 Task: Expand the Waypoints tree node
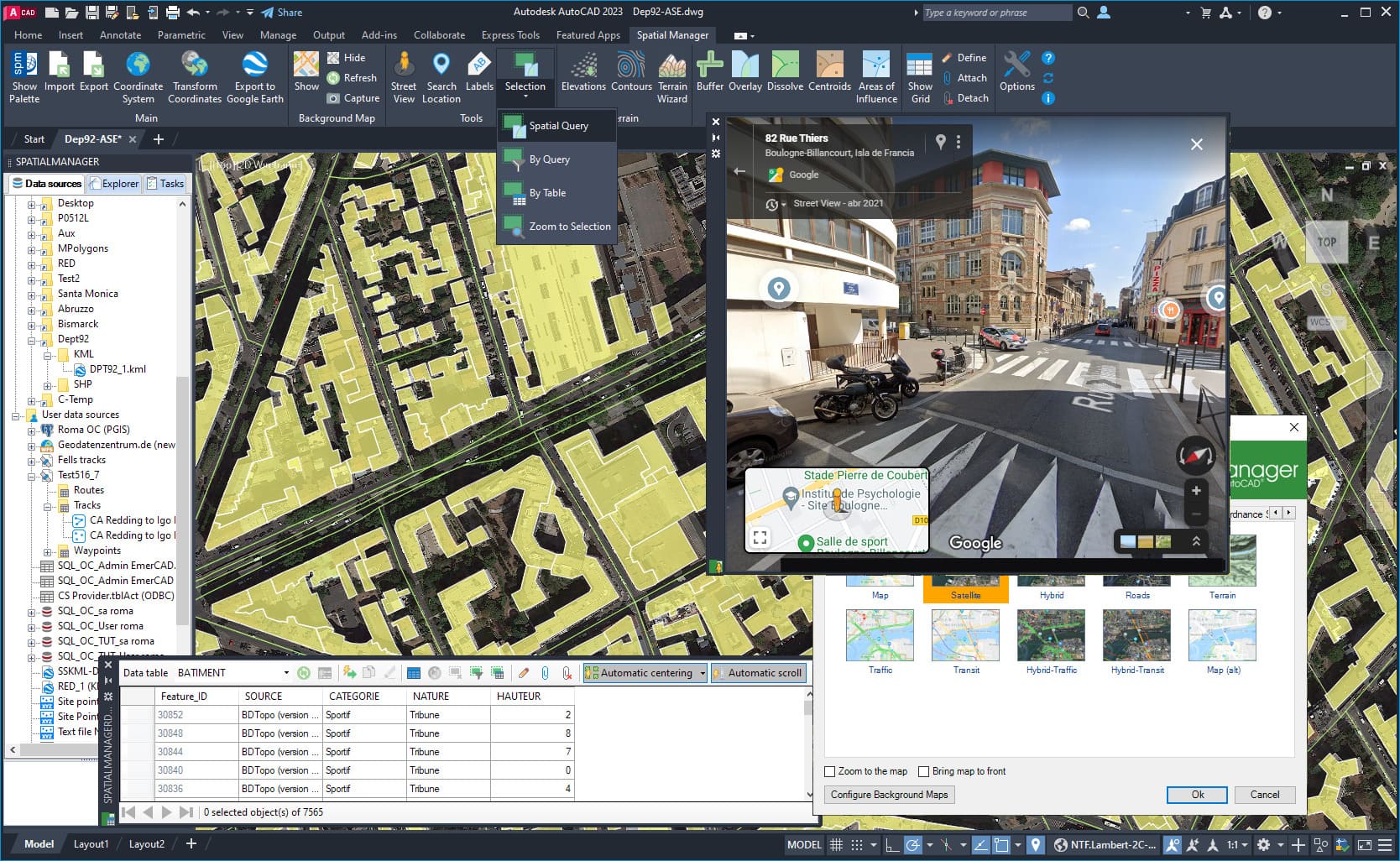pyautogui.click(x=48, y=551)
